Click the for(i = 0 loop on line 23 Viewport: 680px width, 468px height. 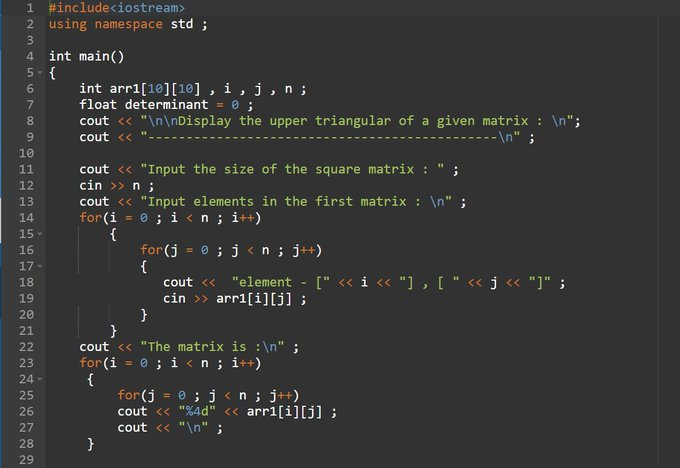(170, 363)
